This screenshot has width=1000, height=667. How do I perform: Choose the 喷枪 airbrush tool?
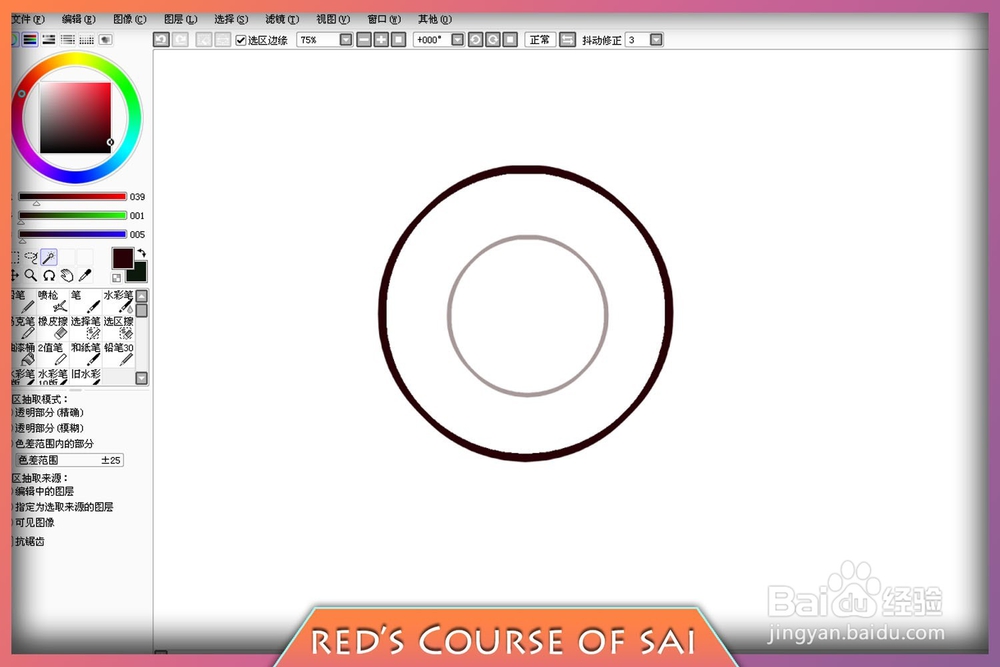(53, 302)
